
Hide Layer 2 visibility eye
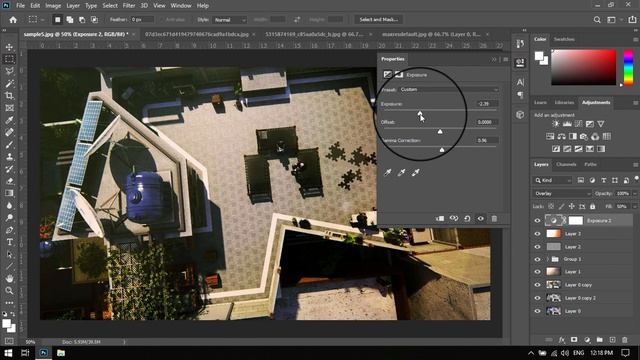(537, 247)
